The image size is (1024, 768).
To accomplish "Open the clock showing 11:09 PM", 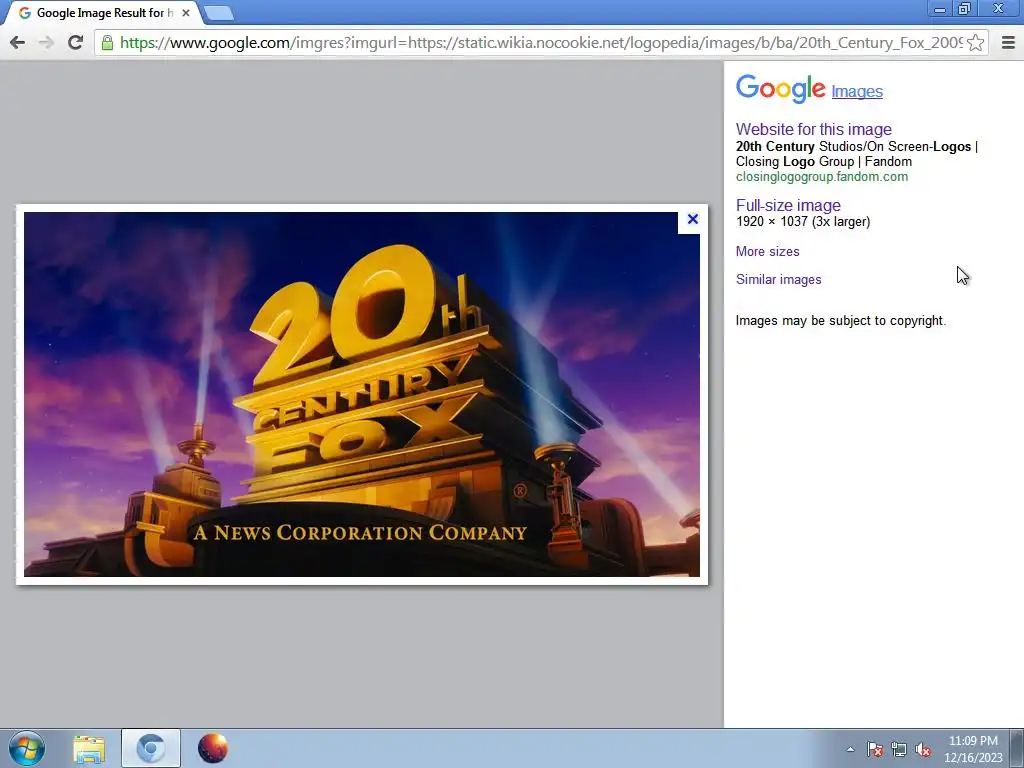I will (x=973, y=748).
